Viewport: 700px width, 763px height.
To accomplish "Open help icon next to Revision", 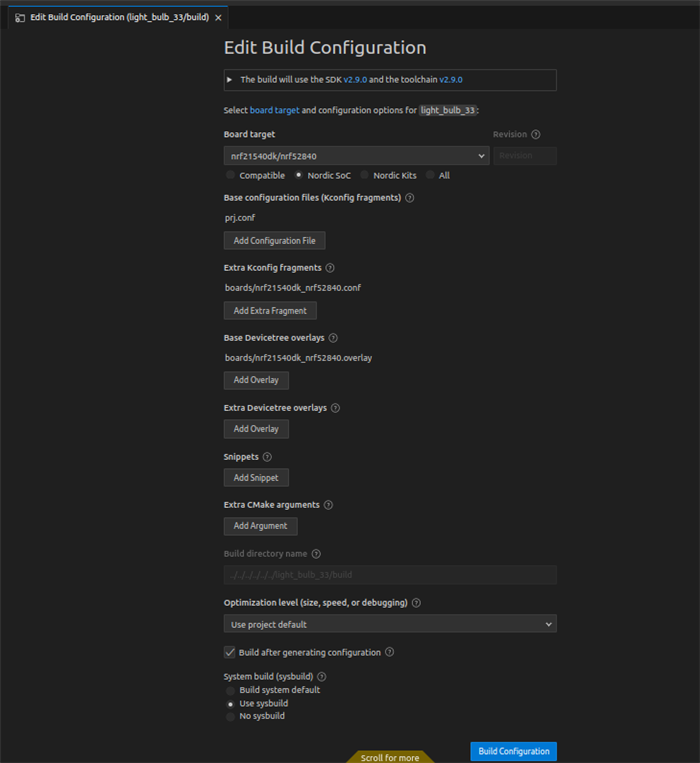I will (536, 134).
